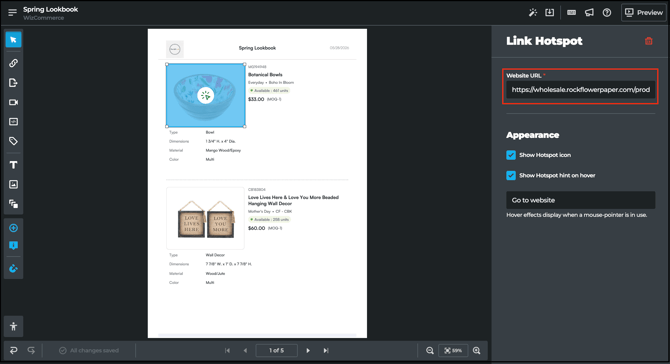Click the Spring Lookbook project title
Image resolution: width=670 pixels, height=364 pixels.
[x=50, y=9]
